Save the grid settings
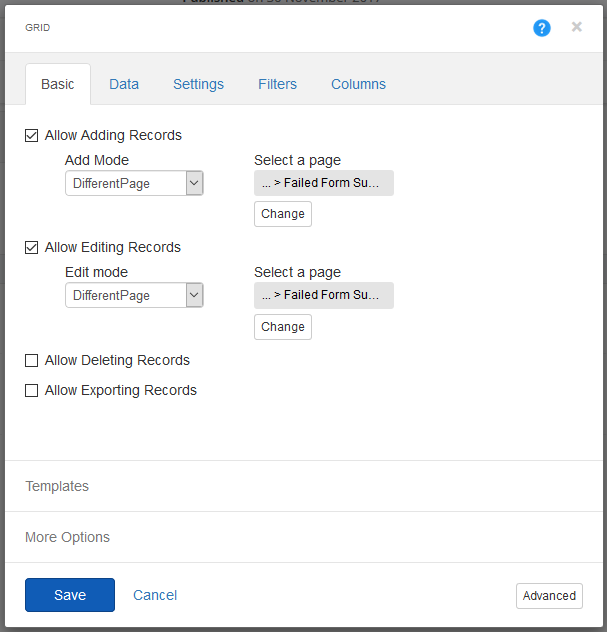 pos(70,595)
